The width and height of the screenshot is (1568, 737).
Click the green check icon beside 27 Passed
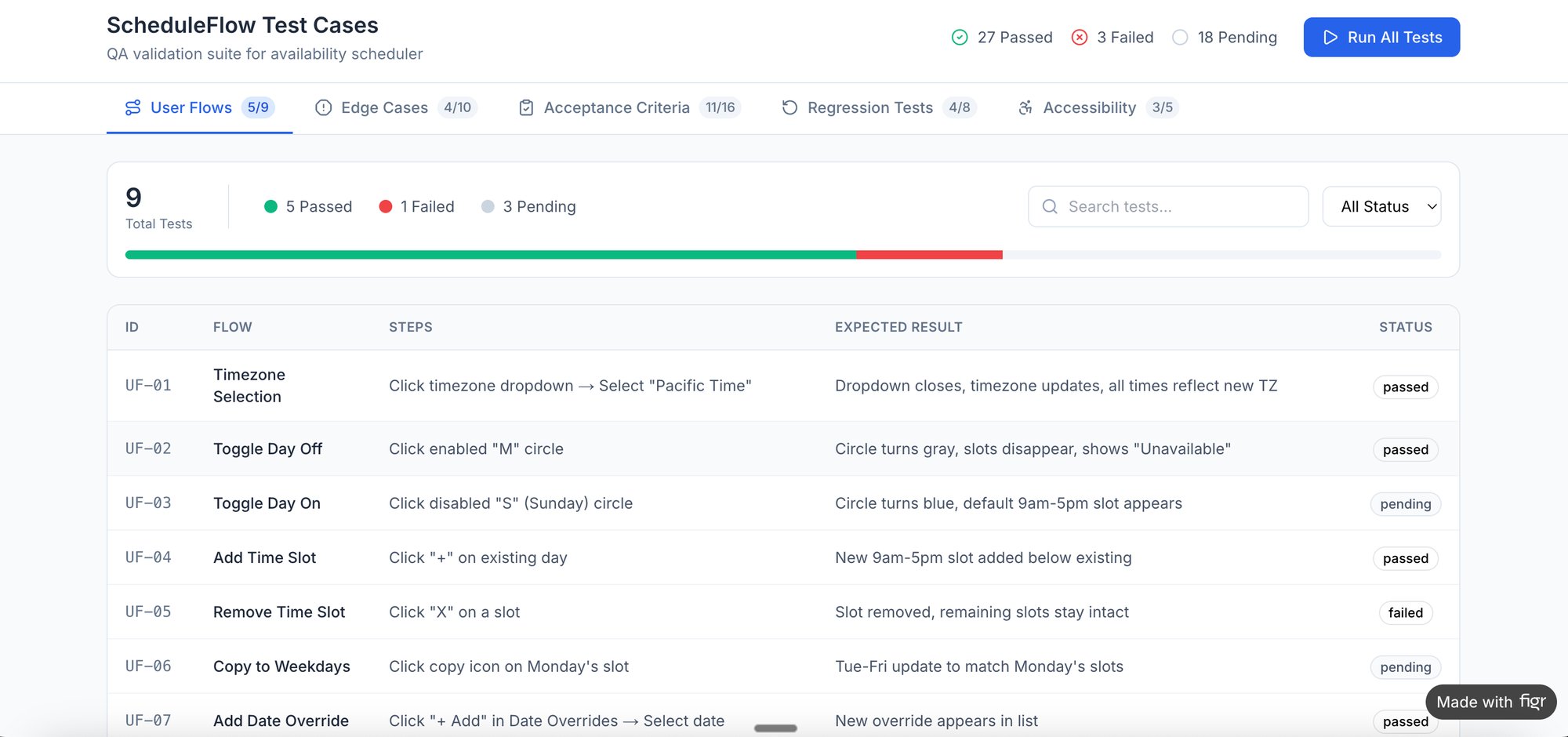click(x=958, y=37)
